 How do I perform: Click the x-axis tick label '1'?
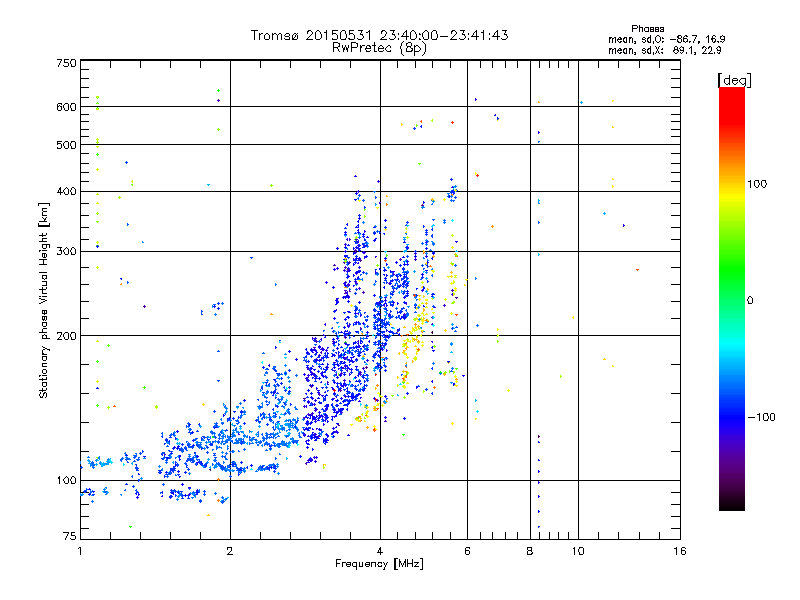click(80, 551)
